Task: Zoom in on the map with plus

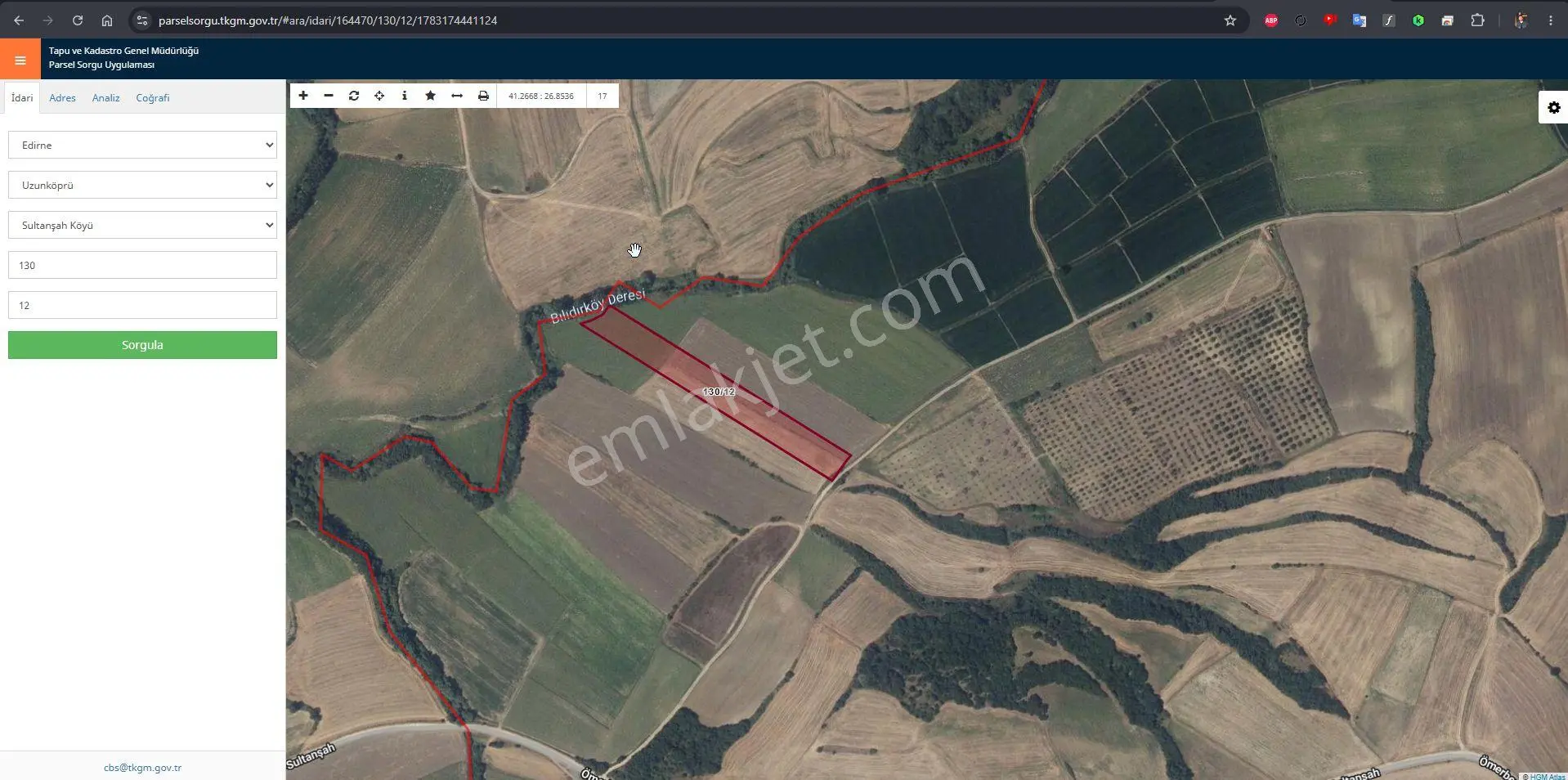Action: coord(303,96)
